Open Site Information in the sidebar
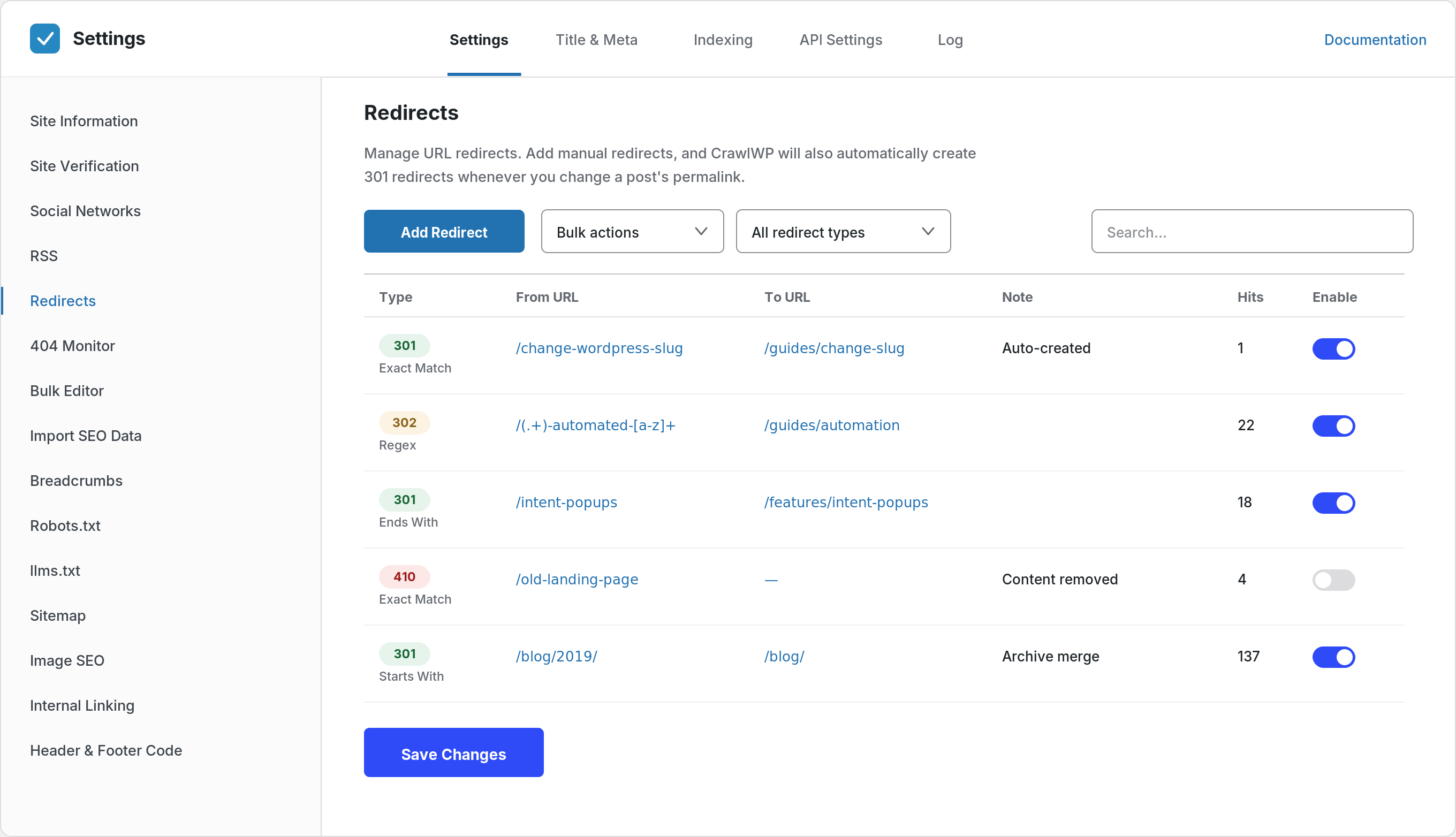This screenshot has height=837, width=1456. [84, 121]
